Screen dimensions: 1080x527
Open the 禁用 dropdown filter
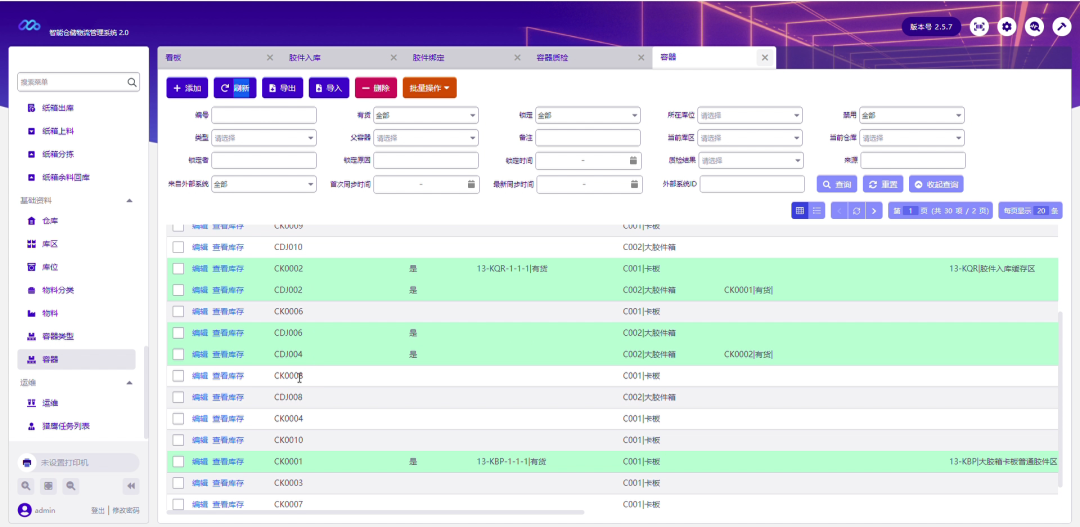click(x=912, y=115)
